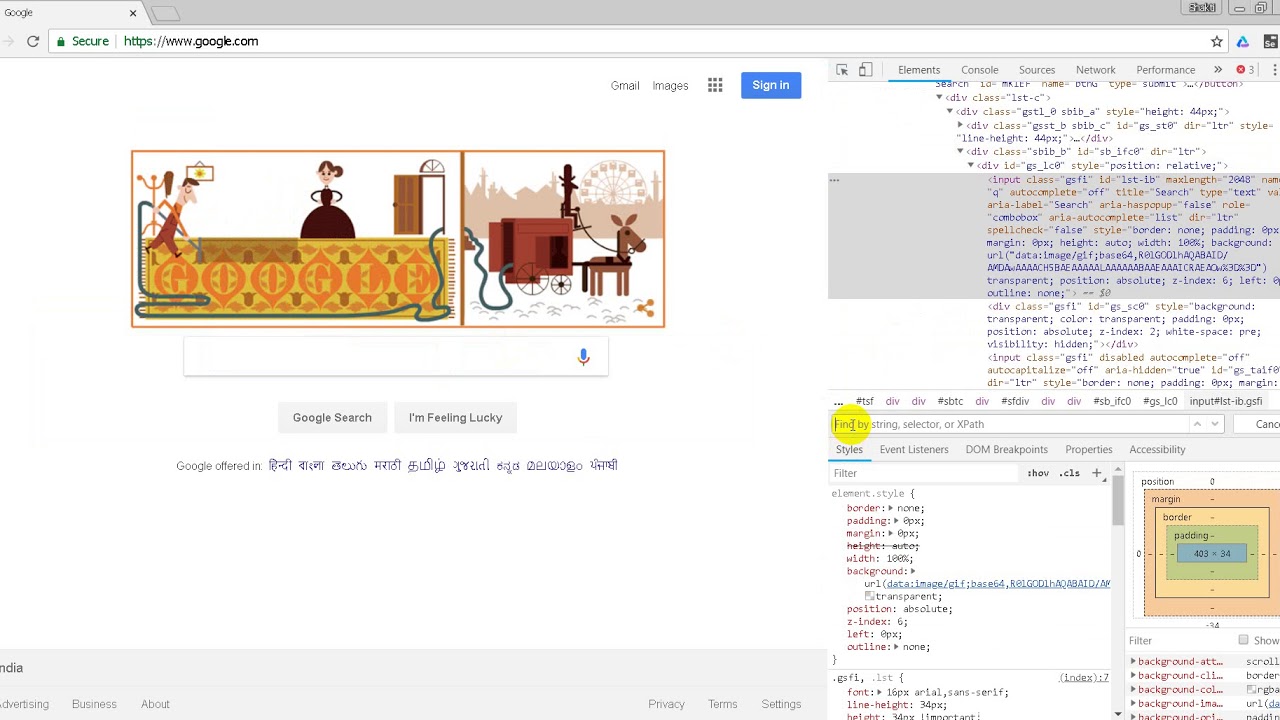Switch to the Sources tab
Screen dimensions: 1280x720
point(1037,70)
